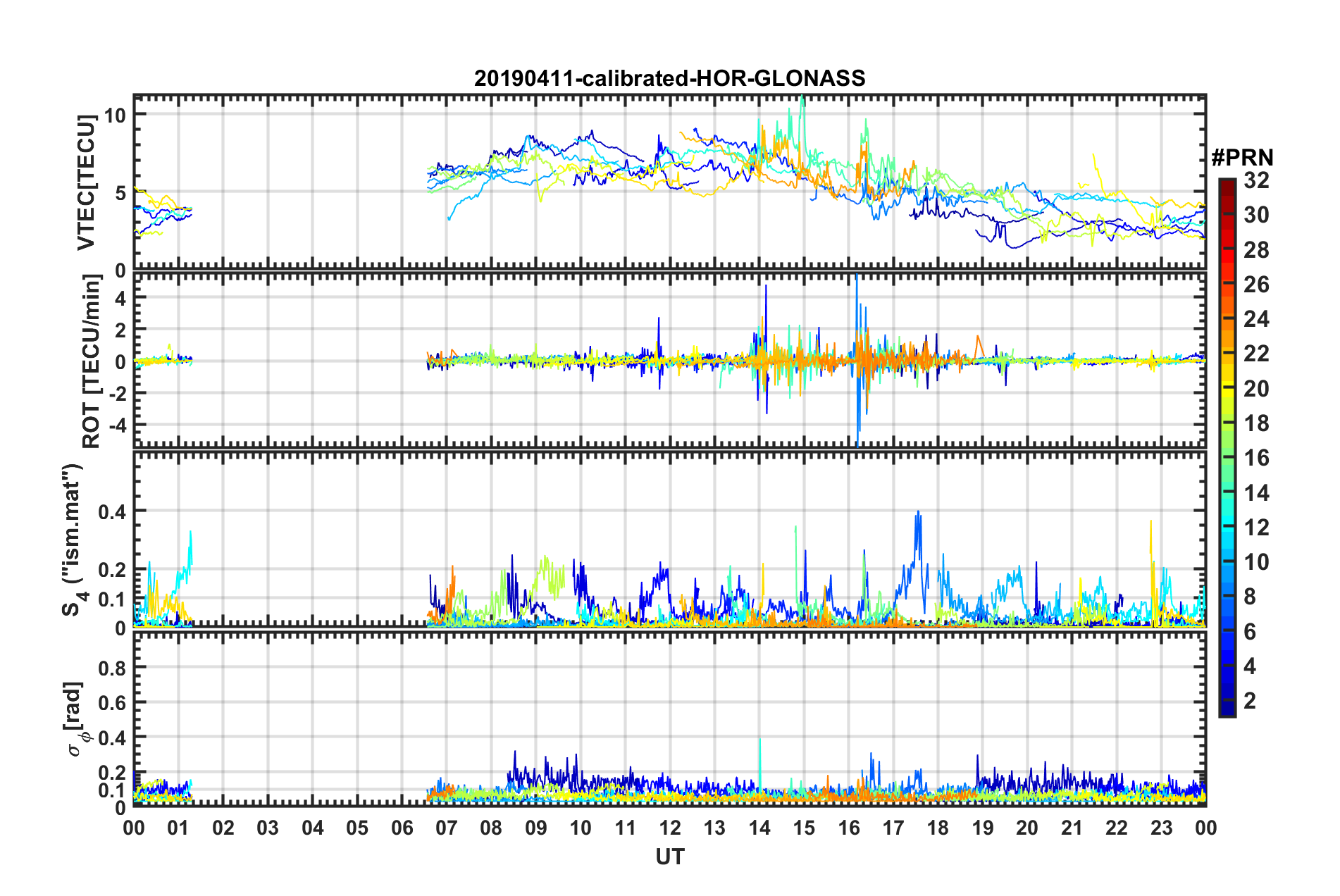Click the colorbar tick label 22
1340x896 pixels.
[1256, 354]
